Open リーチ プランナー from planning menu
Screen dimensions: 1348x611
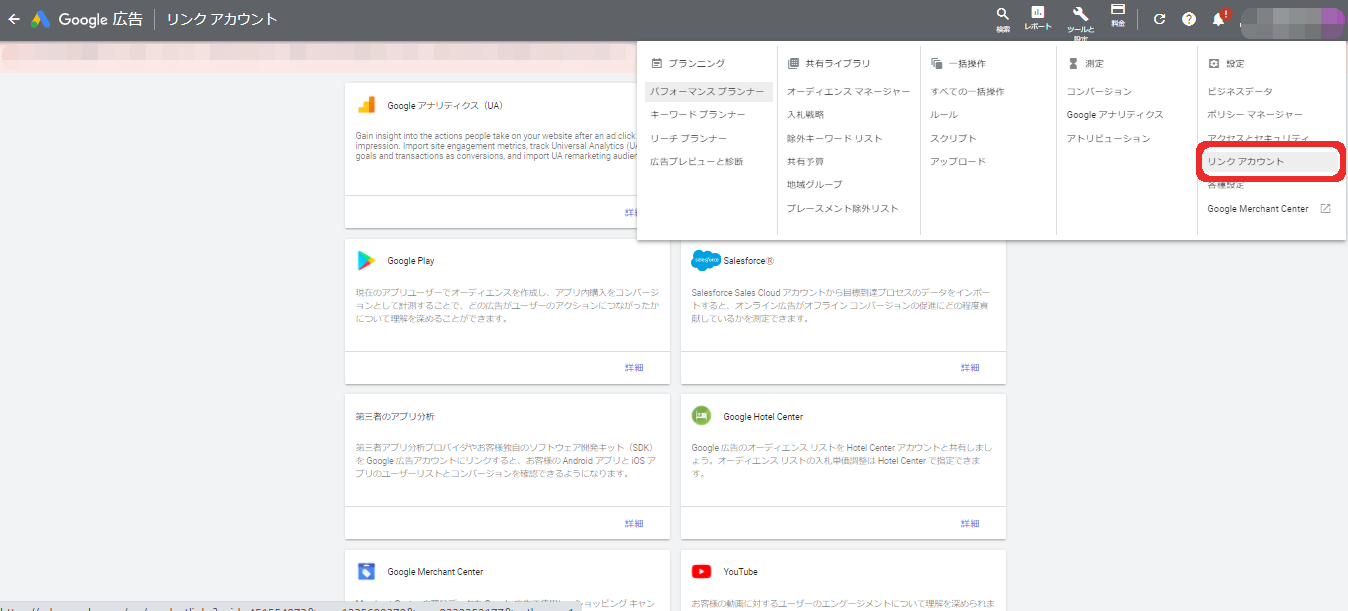click(689, 138)
